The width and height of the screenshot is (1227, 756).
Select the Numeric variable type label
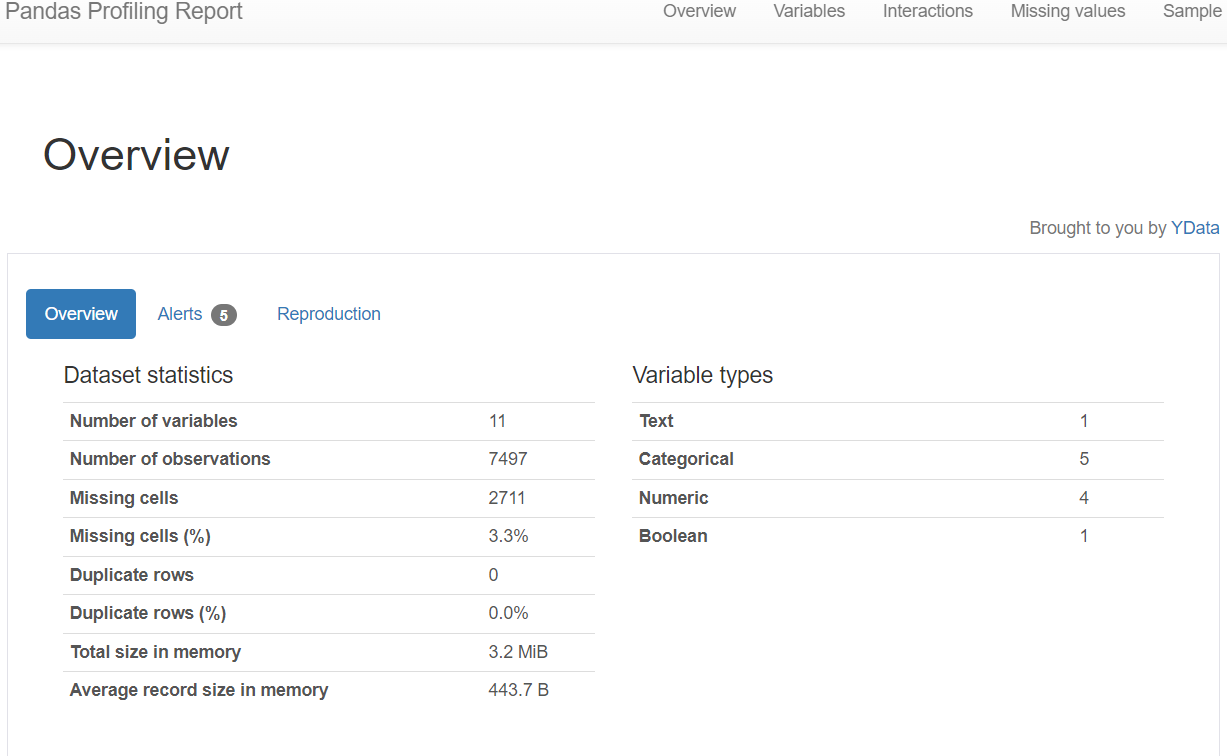coord(673,498)
